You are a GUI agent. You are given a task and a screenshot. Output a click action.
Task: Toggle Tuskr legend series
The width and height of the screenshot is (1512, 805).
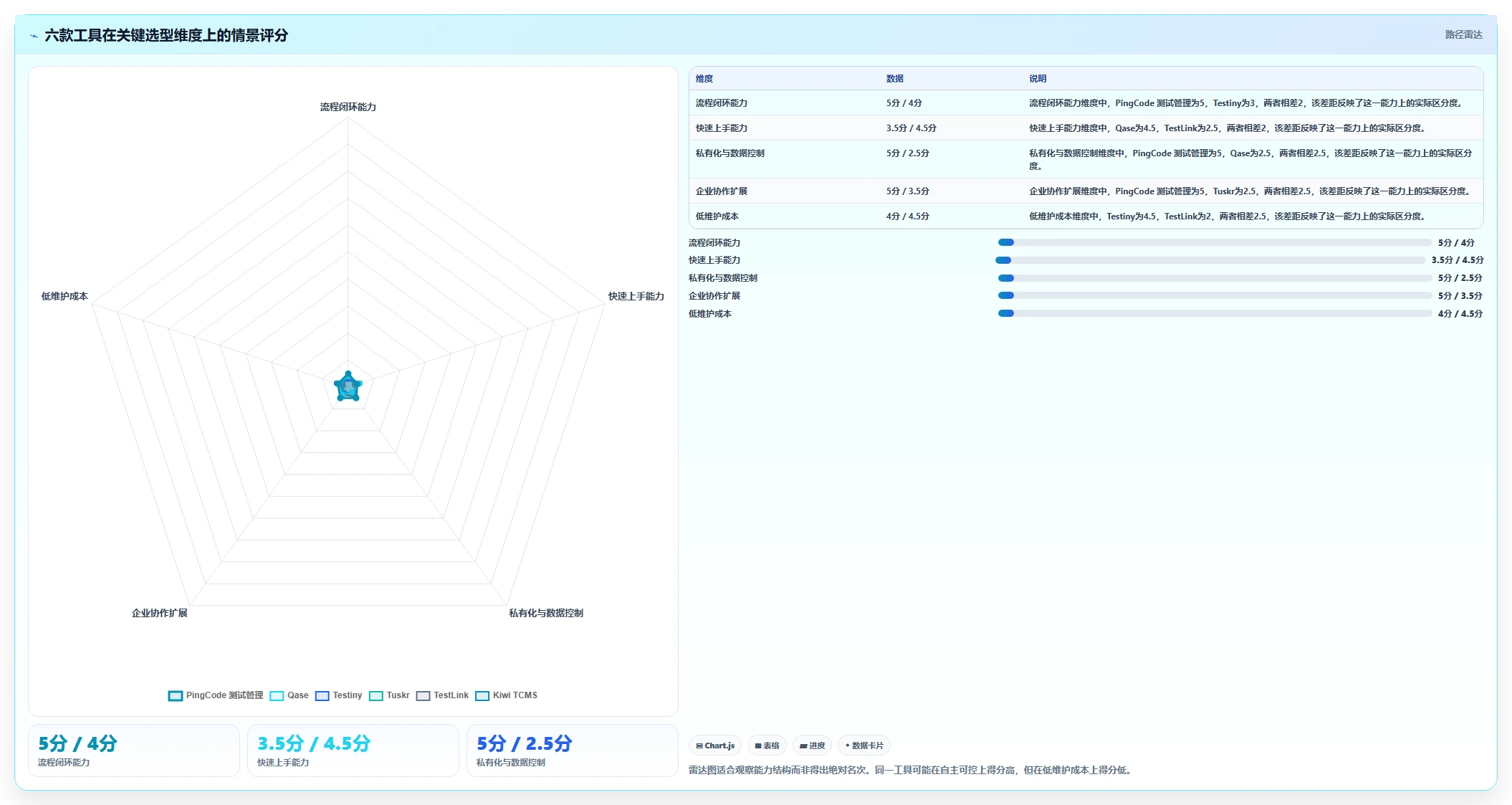[389, 695]
